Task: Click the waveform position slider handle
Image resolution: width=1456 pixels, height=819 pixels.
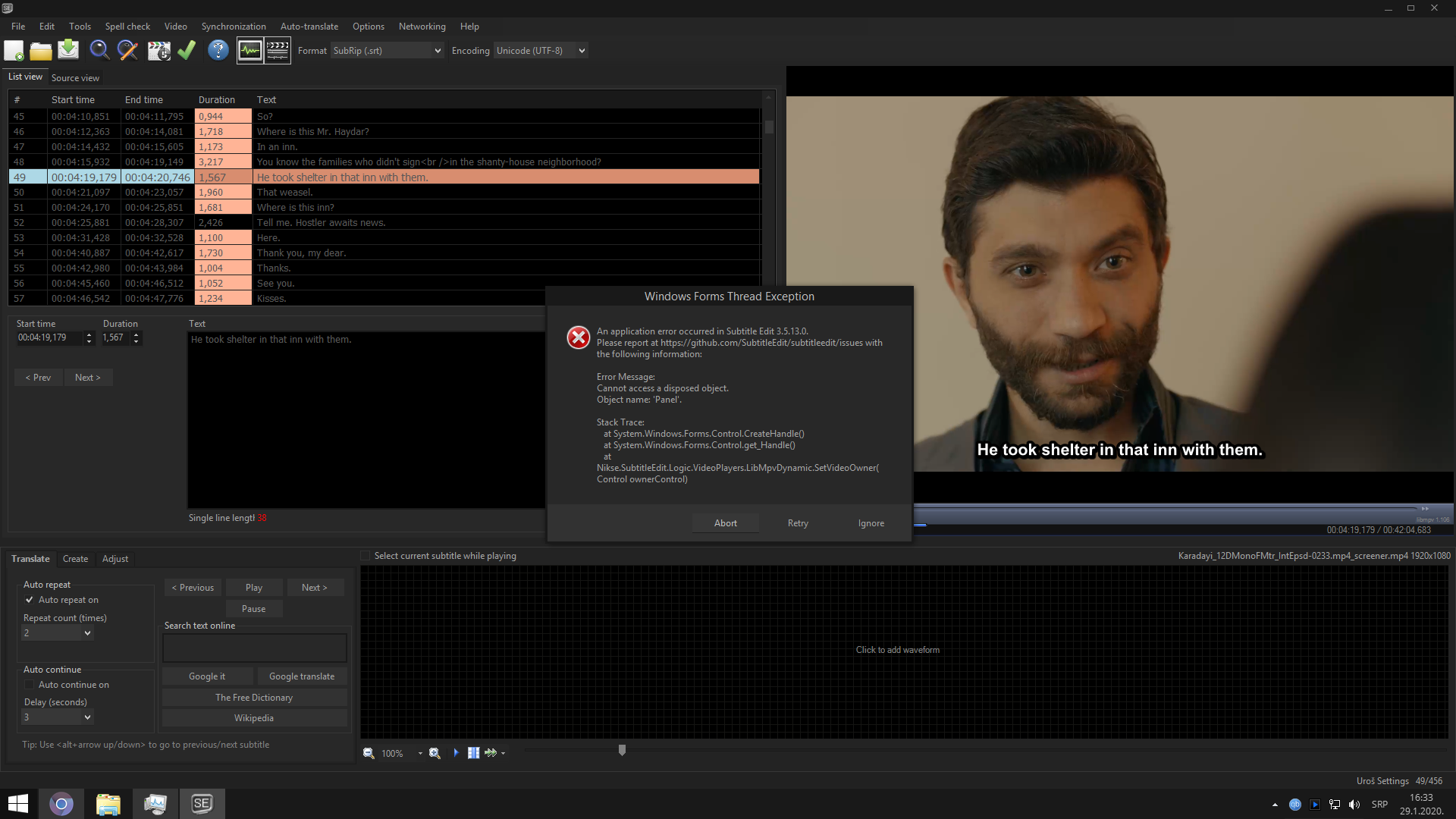Action: 622,750
